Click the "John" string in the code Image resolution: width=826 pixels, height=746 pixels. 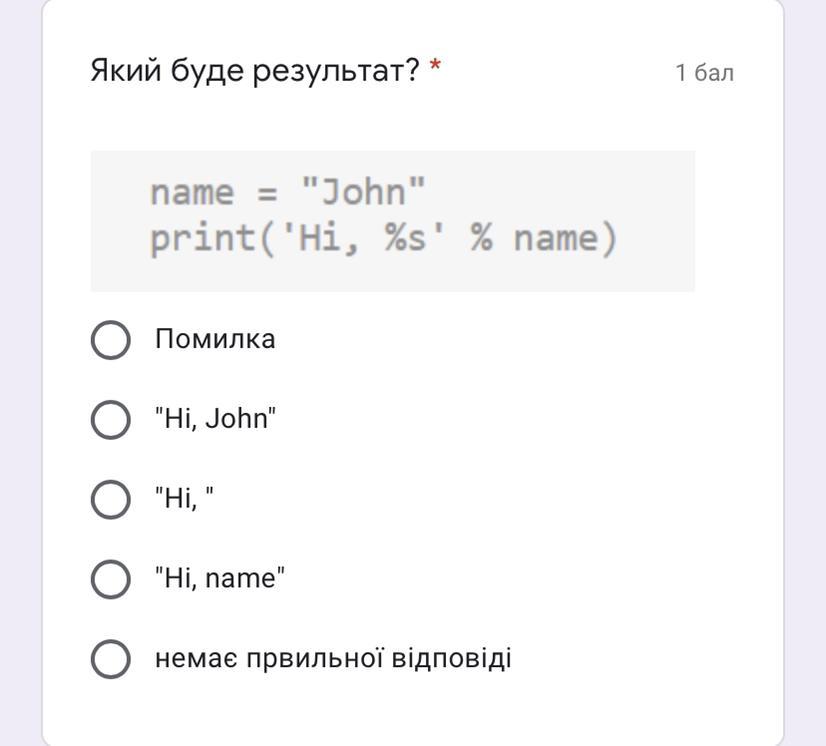pyautogui.click(x=364, y=191)
